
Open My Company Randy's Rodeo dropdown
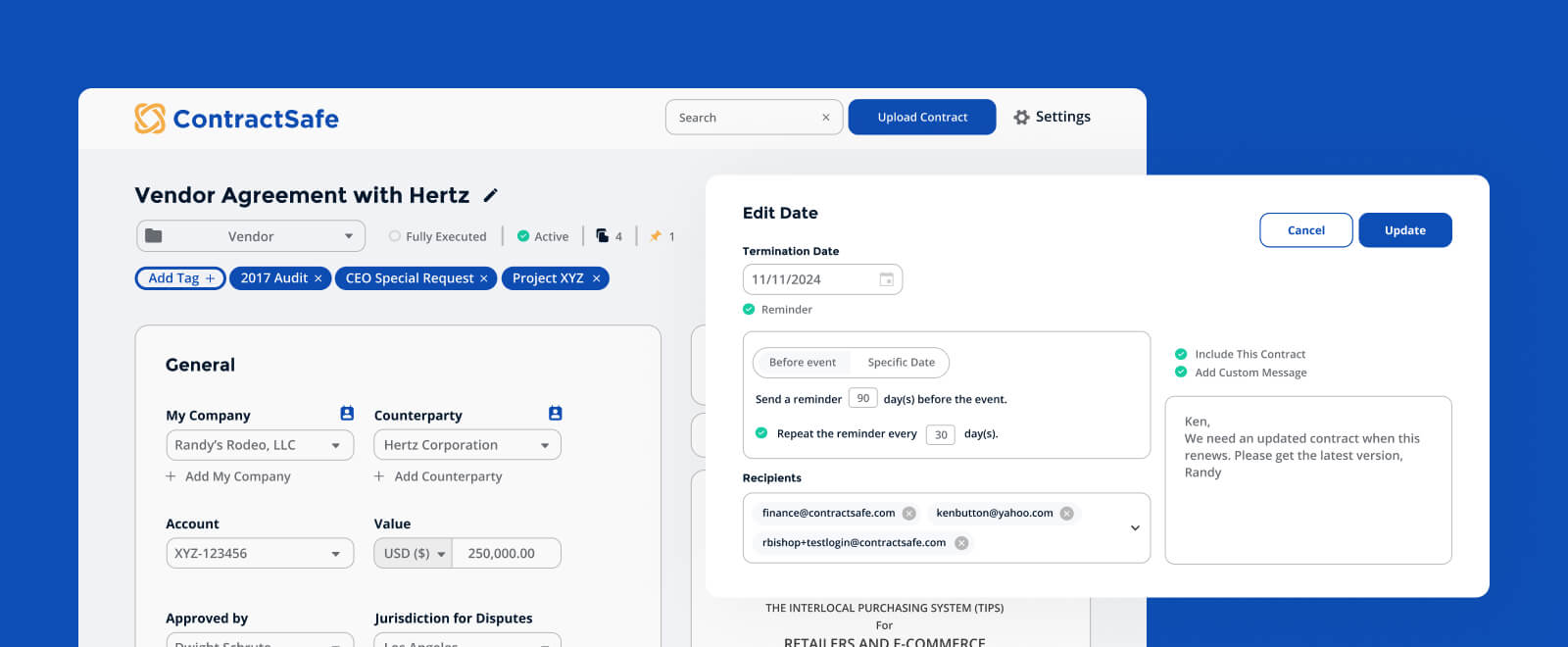[260, 445]
